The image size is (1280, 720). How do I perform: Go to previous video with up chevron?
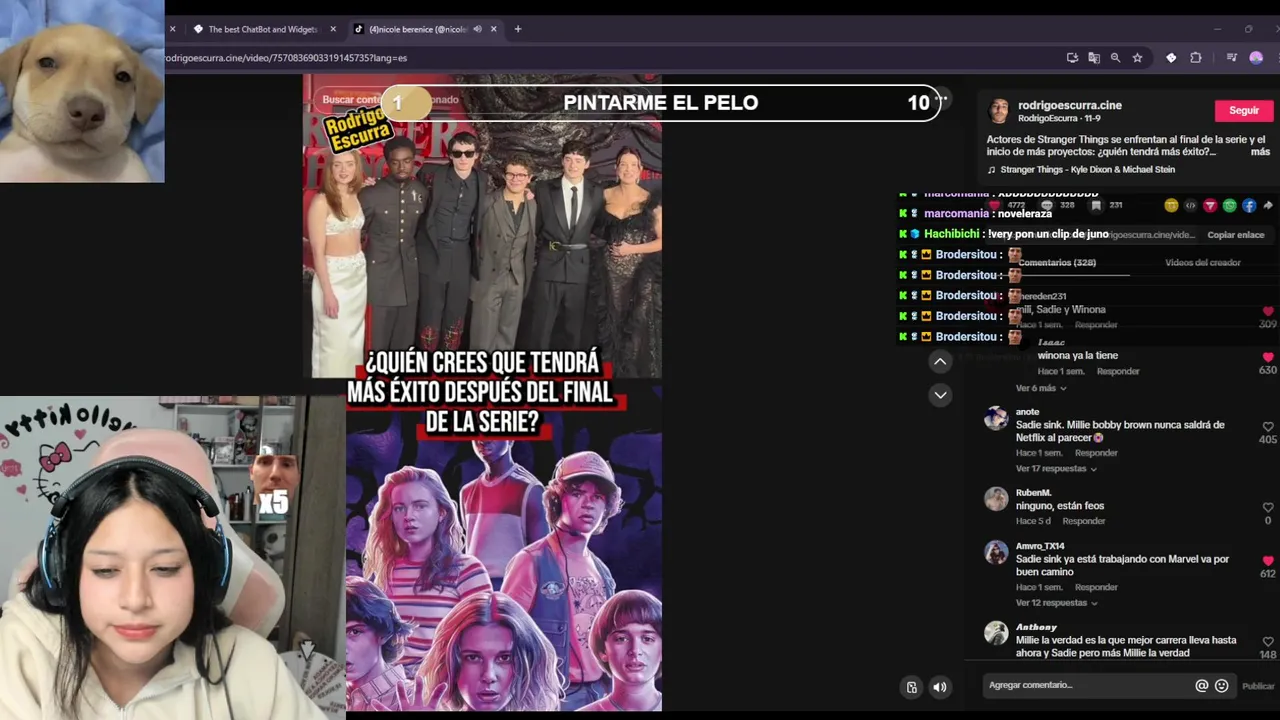point(940,361)
